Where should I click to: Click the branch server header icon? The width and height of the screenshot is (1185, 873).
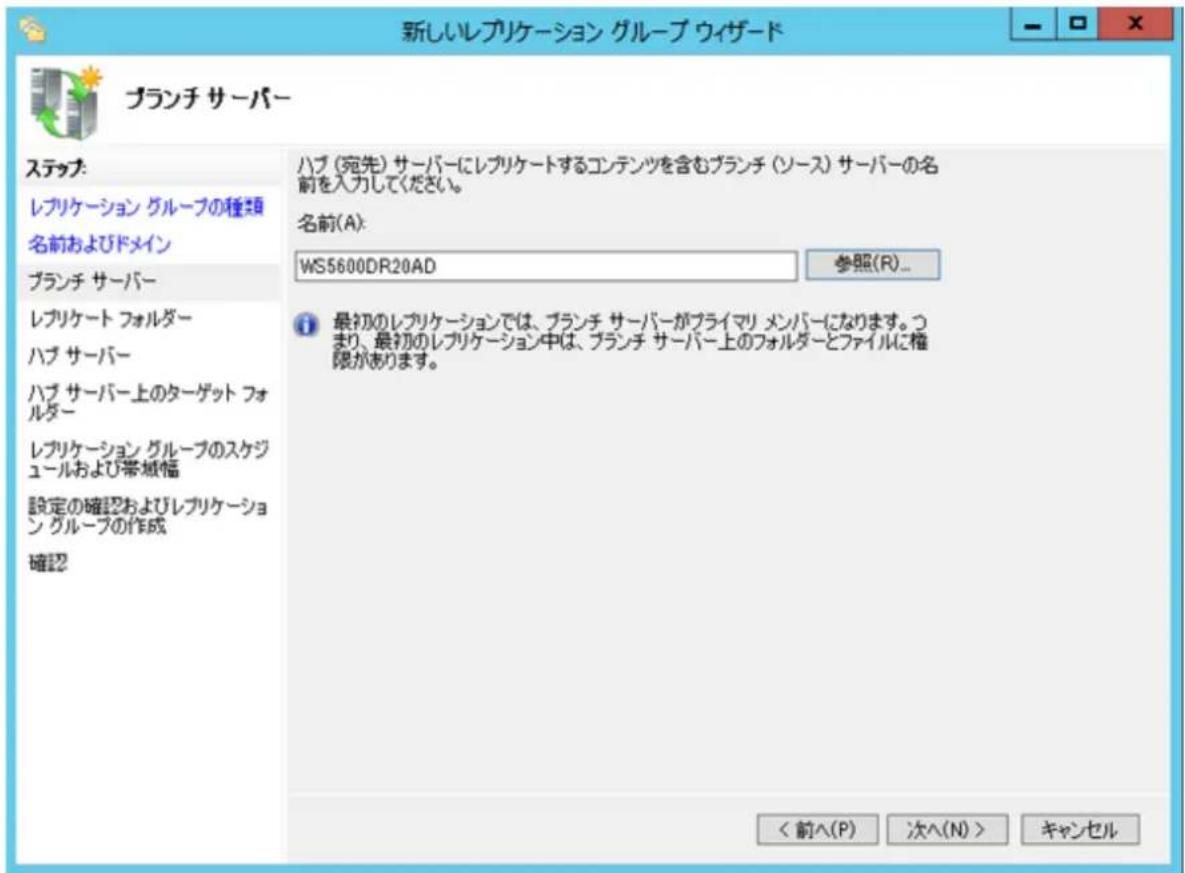pyautogui.click(x=66, y=102)
